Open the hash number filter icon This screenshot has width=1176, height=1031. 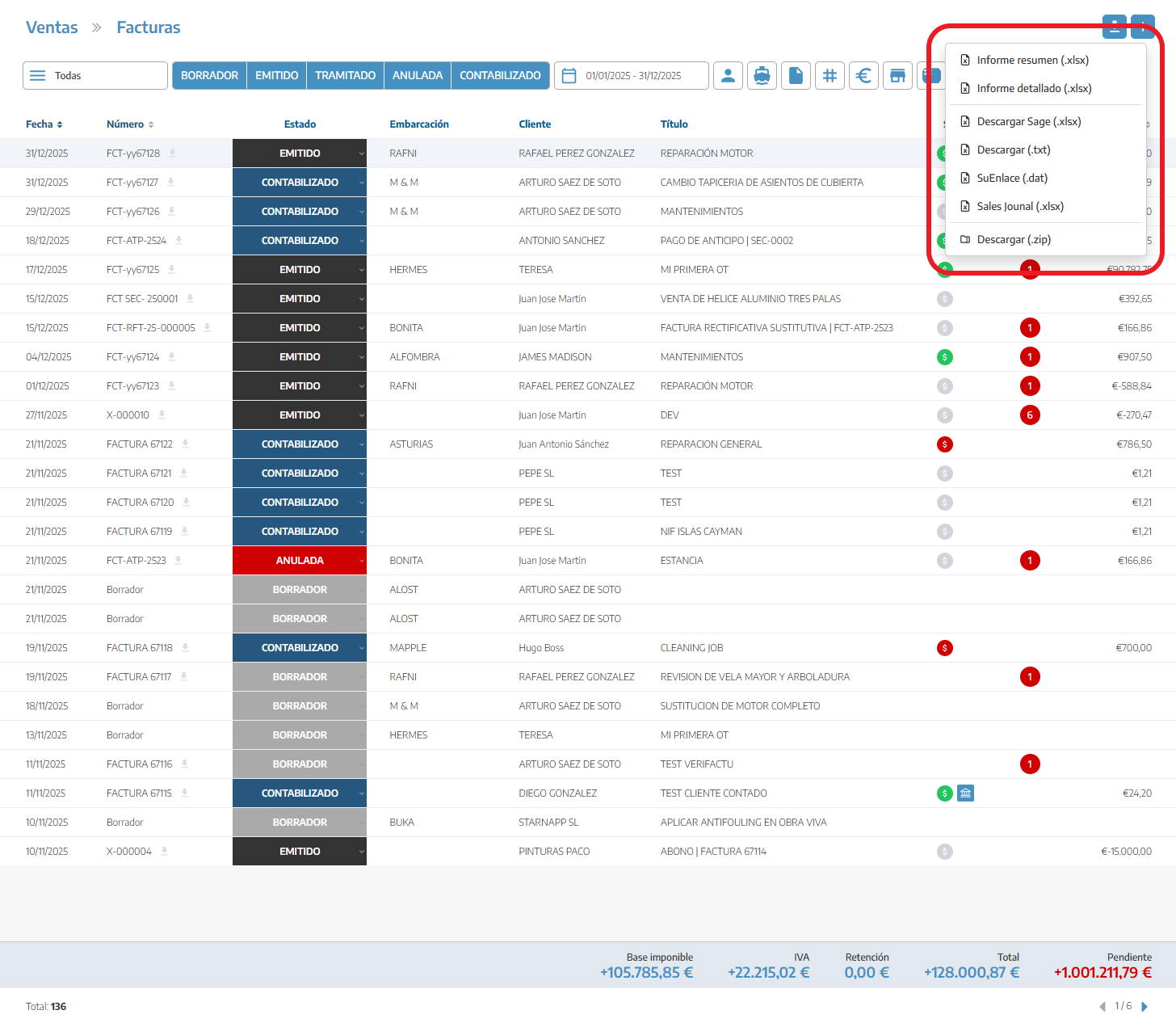click(829, 76)
